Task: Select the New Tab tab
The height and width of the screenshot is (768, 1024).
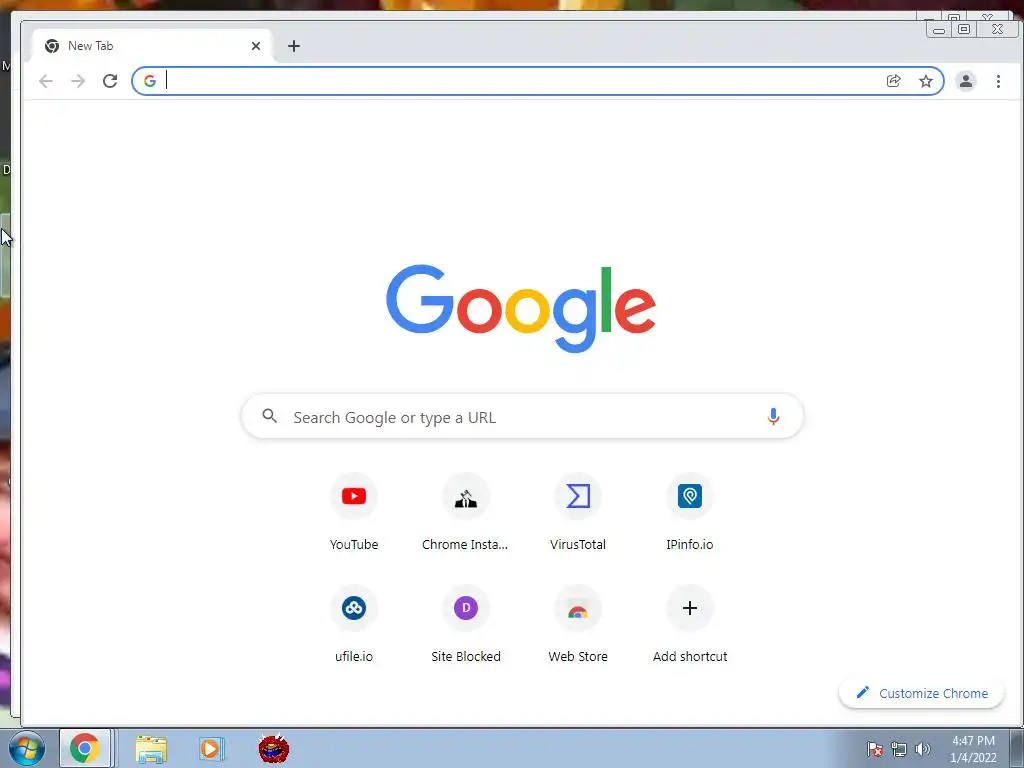Action: tap(152, 46)
